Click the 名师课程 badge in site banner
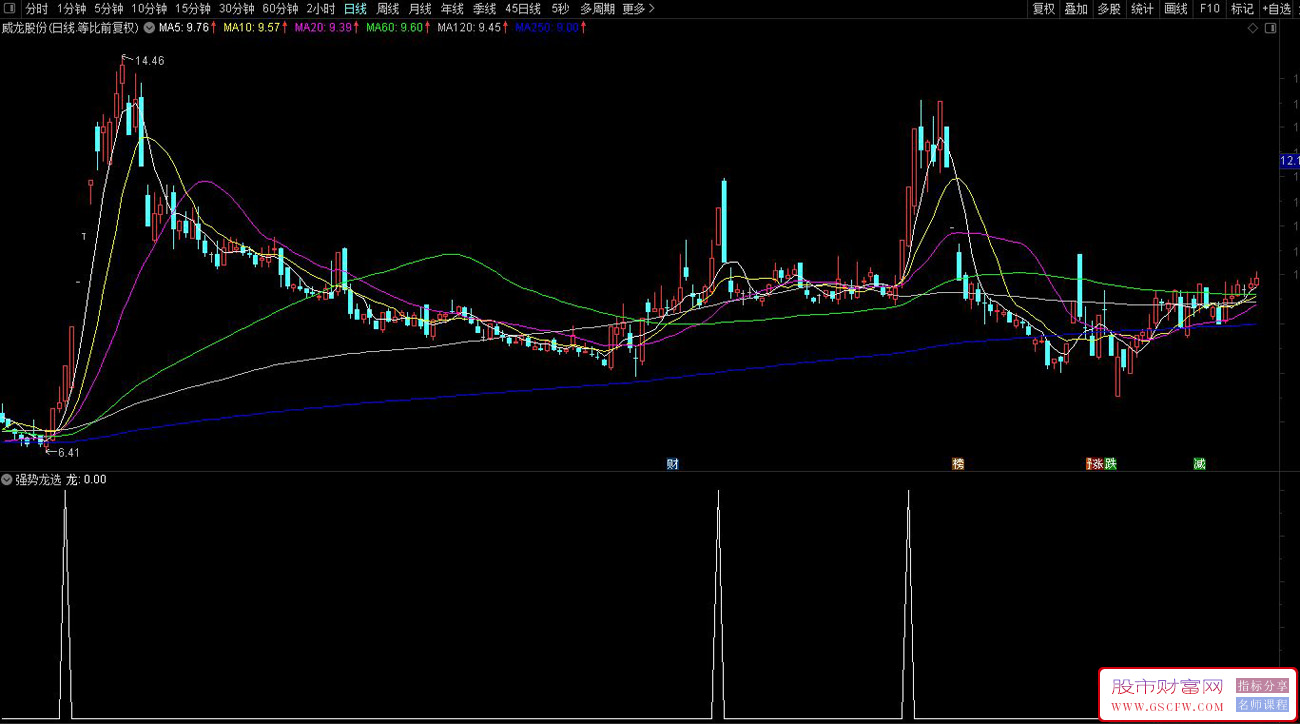The image size is (1300, 724). (1262, 704)
